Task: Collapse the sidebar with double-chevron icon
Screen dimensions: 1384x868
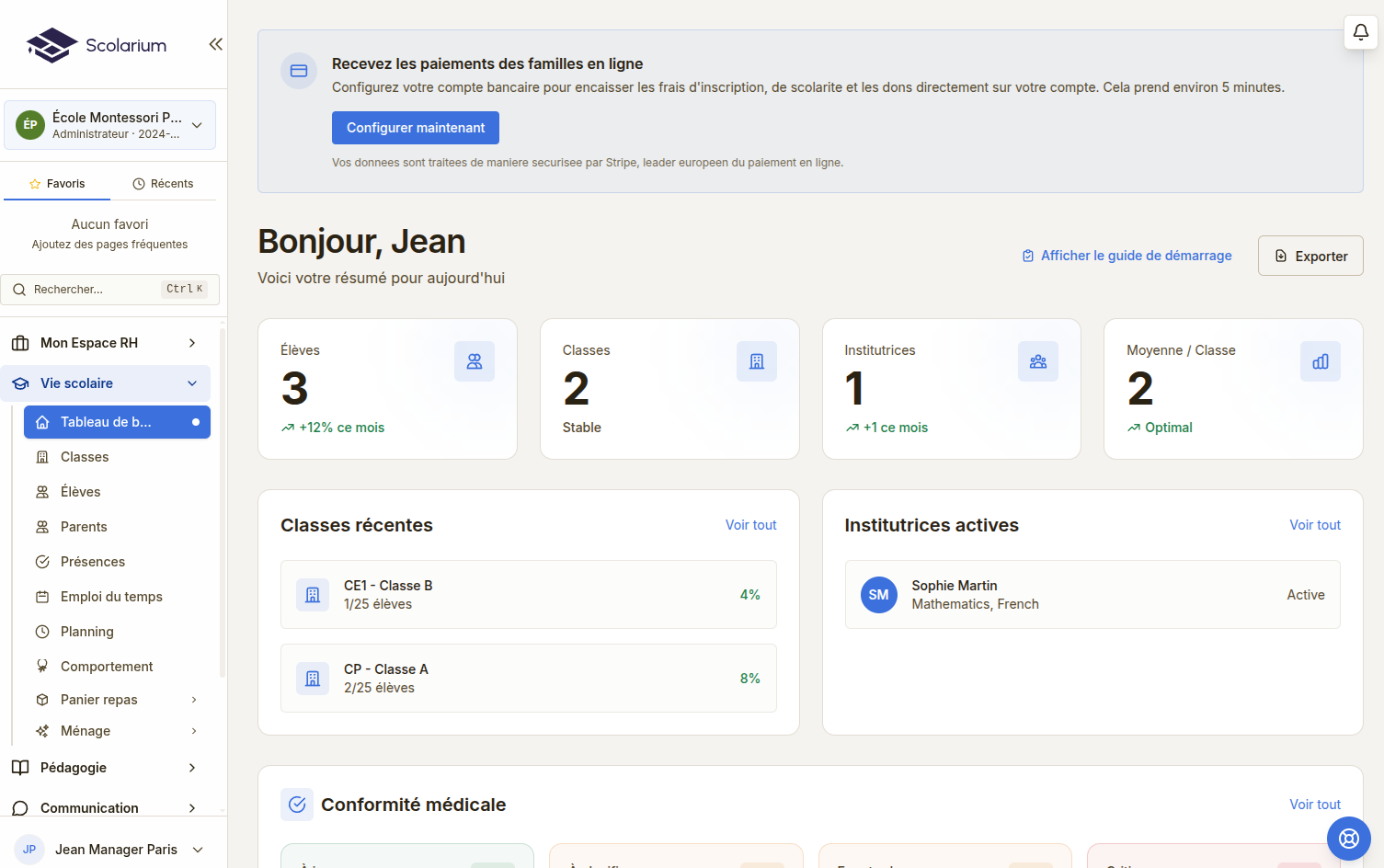Action: [215, 44]
